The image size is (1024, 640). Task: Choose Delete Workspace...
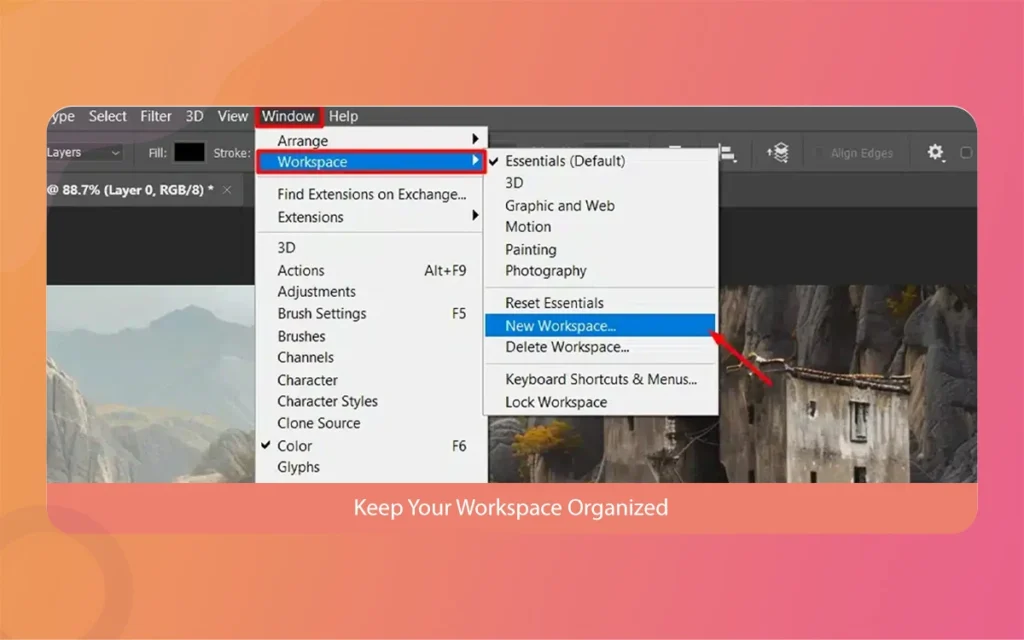(600, 347)
